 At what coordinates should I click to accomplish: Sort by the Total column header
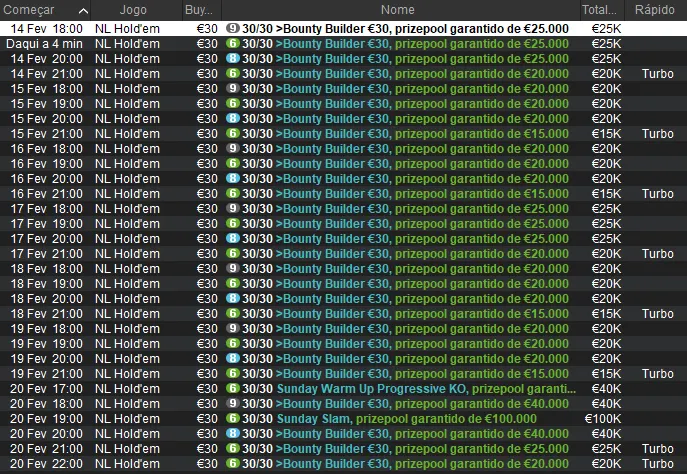pyautogui.click(x=602, y=10)
